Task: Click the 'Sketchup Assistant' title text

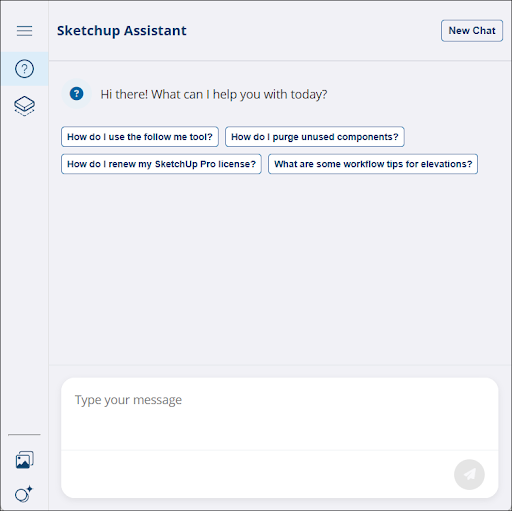Action: click(122, 31)
